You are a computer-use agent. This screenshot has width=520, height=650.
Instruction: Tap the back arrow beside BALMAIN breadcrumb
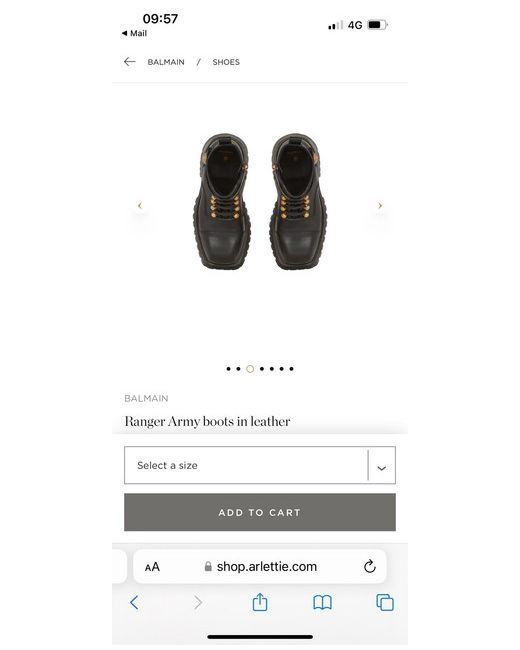click(130, 62)
